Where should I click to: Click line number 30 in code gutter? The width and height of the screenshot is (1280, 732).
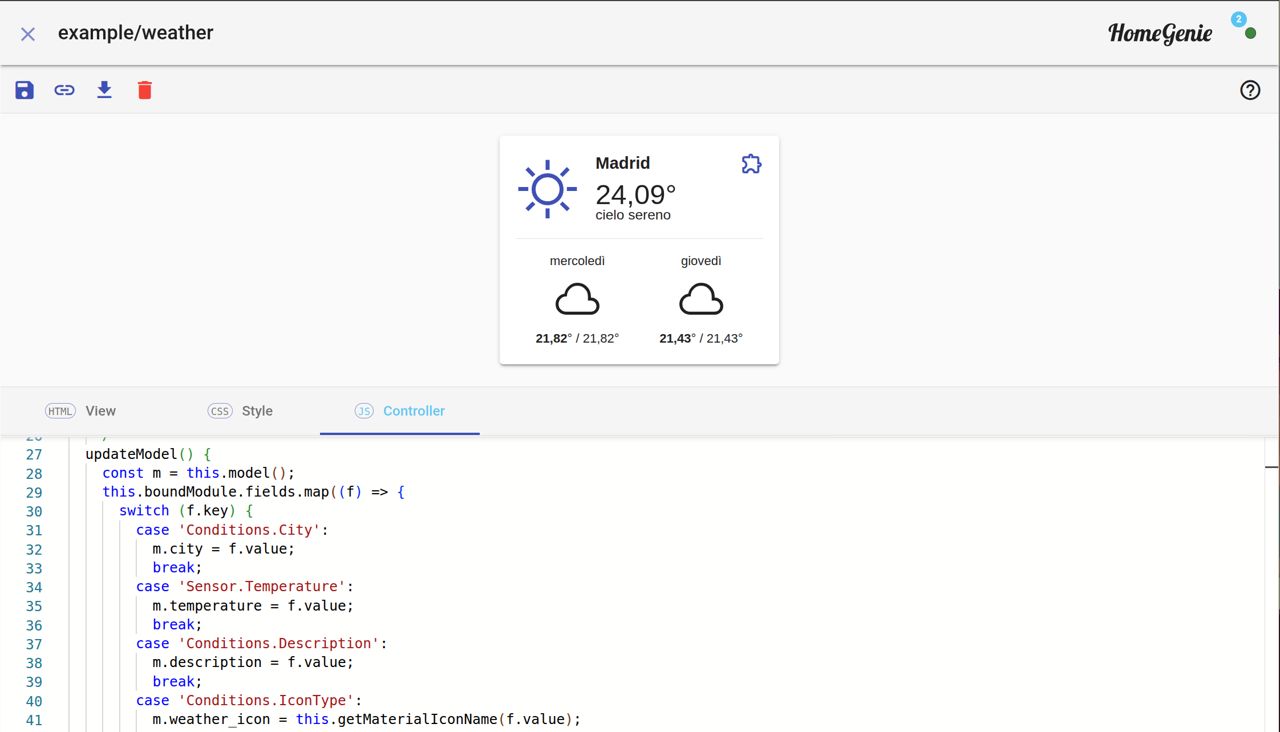pyautogui.click(x=34, y=511)
